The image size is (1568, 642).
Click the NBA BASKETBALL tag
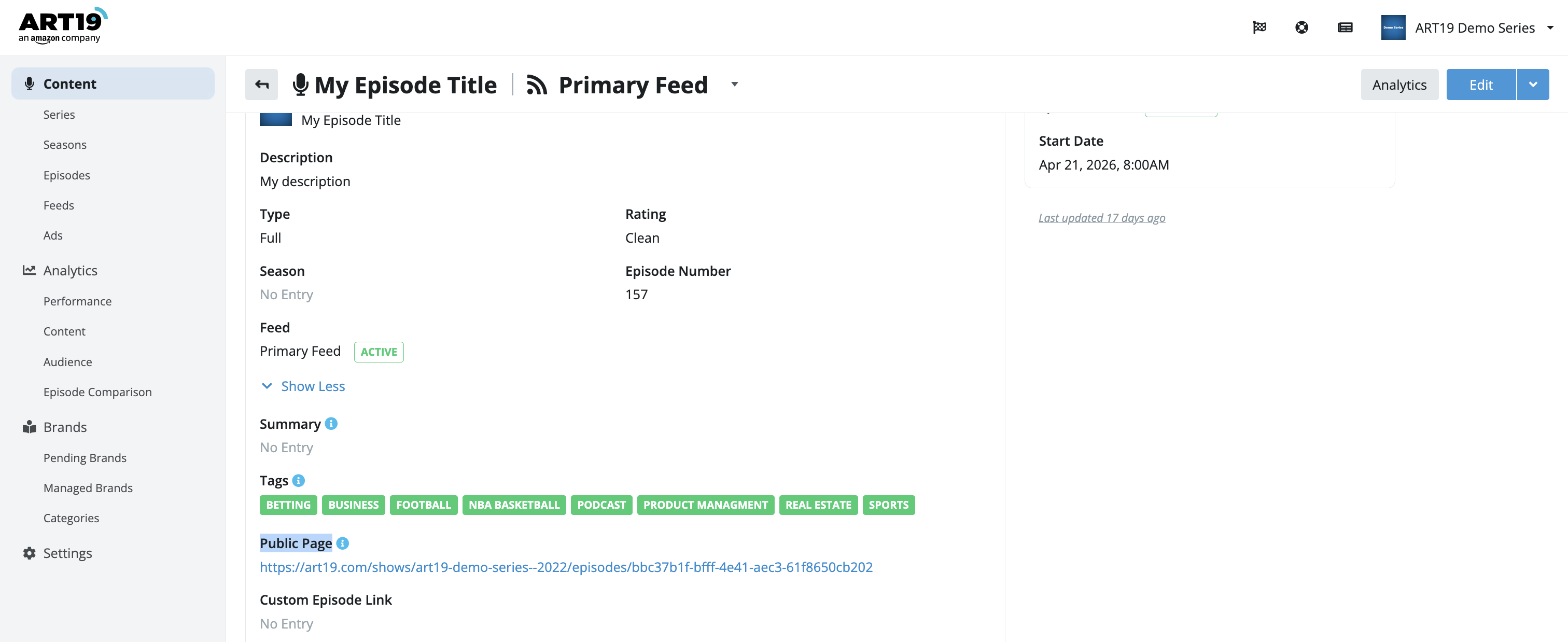pos(514,505)
